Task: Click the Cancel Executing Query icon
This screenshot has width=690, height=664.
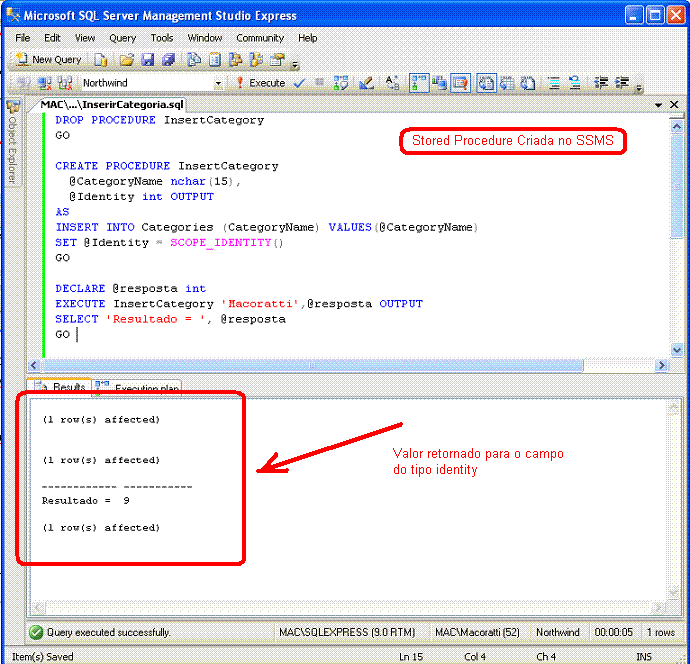Action: (320, 82)
